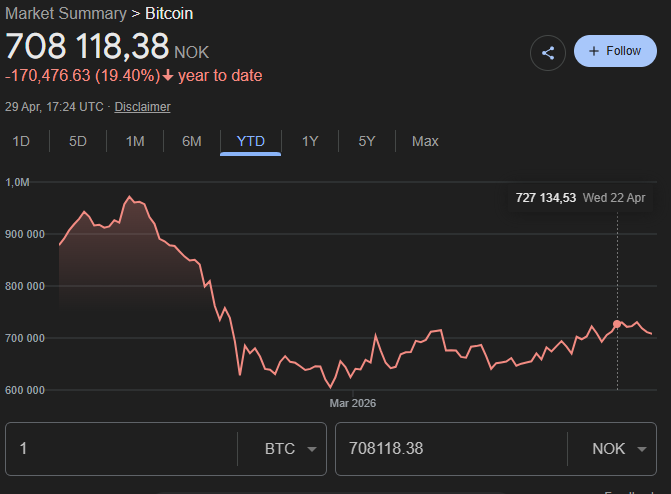Click the 900 000 axis label

[x=25, y=234]
